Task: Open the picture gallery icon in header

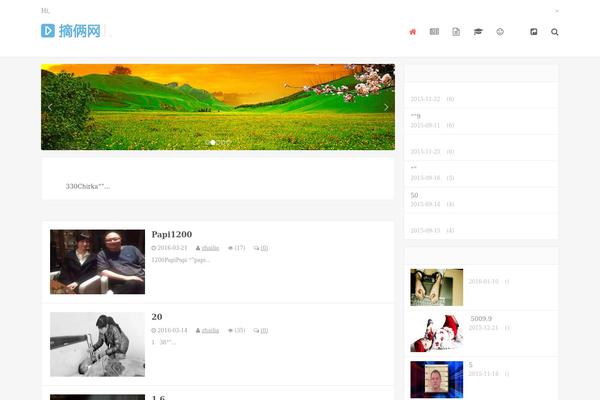Action: click(x=533, y=32)
